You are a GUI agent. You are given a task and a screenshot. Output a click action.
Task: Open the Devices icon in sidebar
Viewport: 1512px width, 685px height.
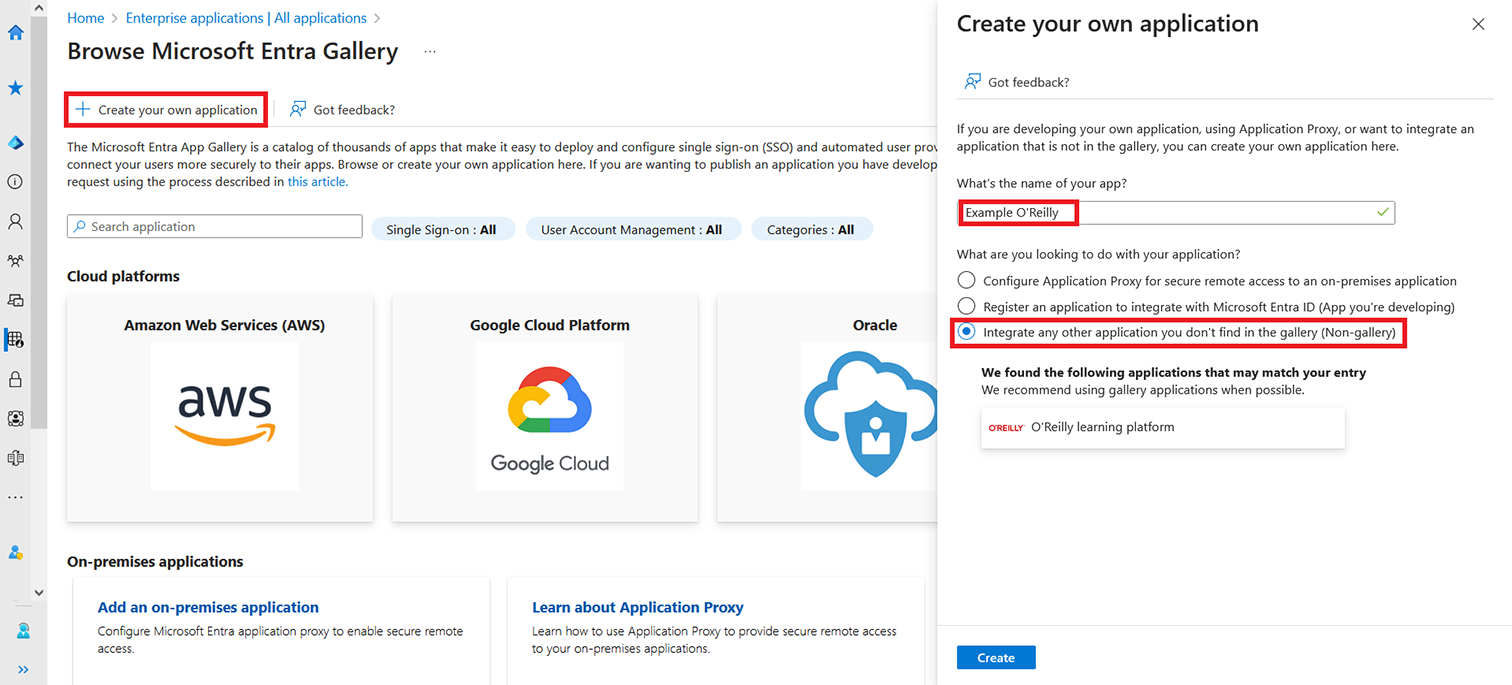pos(16,300)
